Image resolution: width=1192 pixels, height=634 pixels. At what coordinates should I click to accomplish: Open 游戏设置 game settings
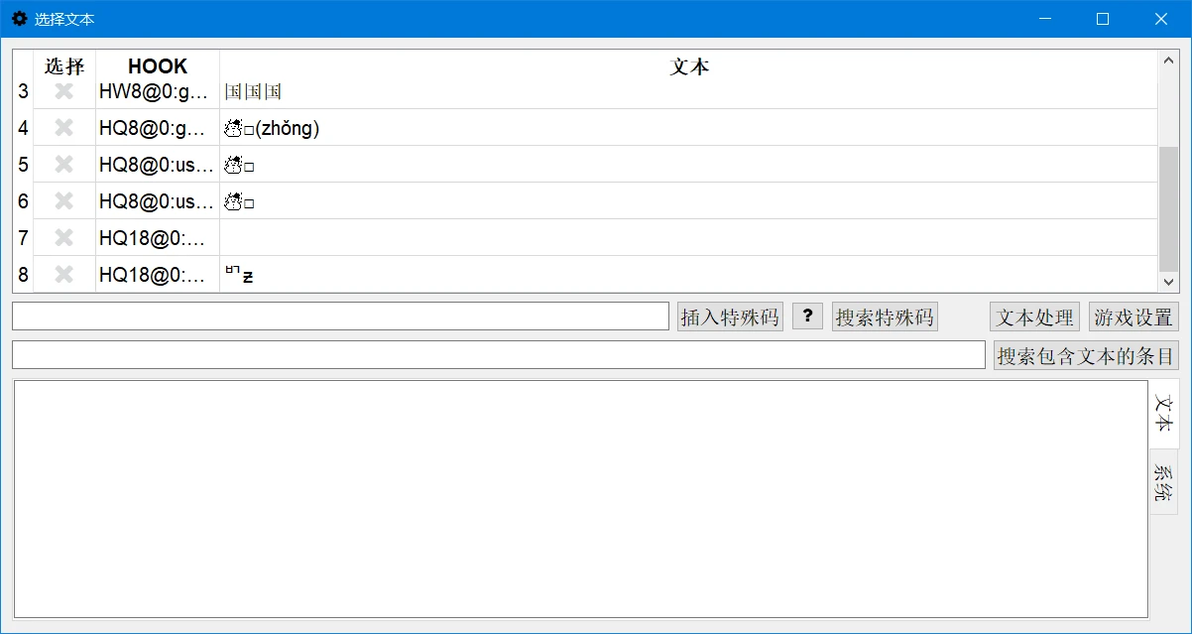(1133, 316)
